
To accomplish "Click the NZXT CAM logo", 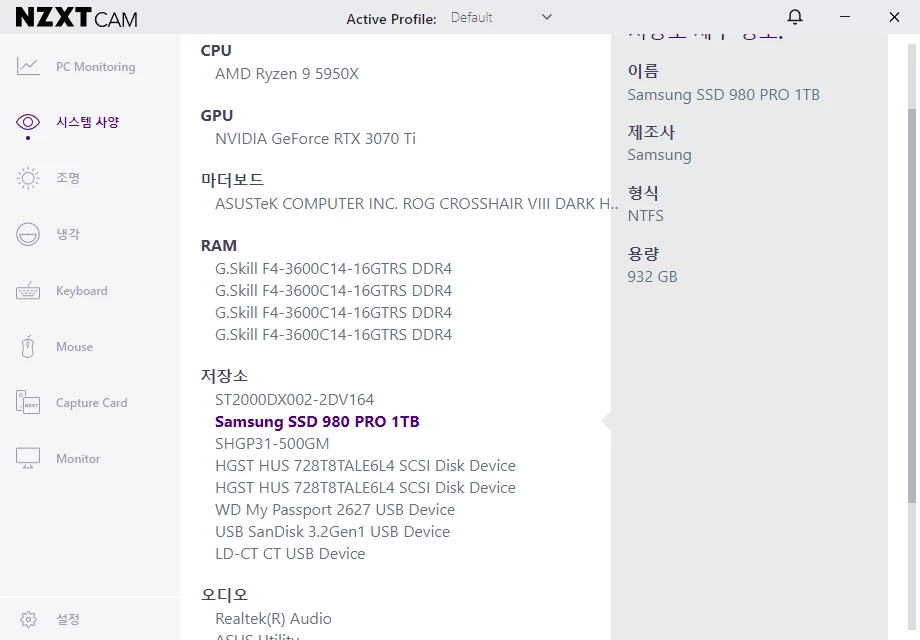I will [76, 18].
